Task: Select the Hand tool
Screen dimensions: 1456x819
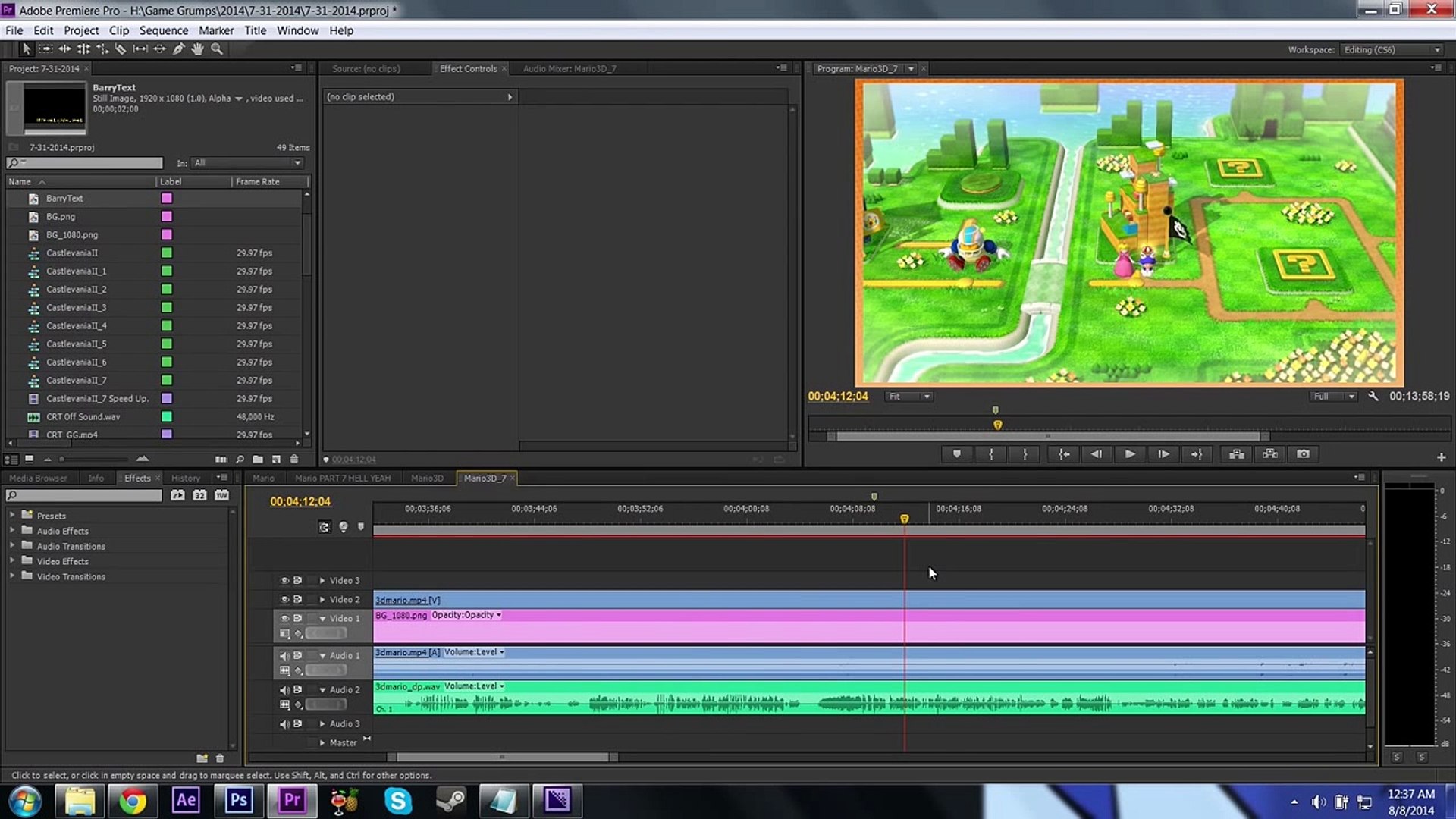Action: click(x=197, y=49)
